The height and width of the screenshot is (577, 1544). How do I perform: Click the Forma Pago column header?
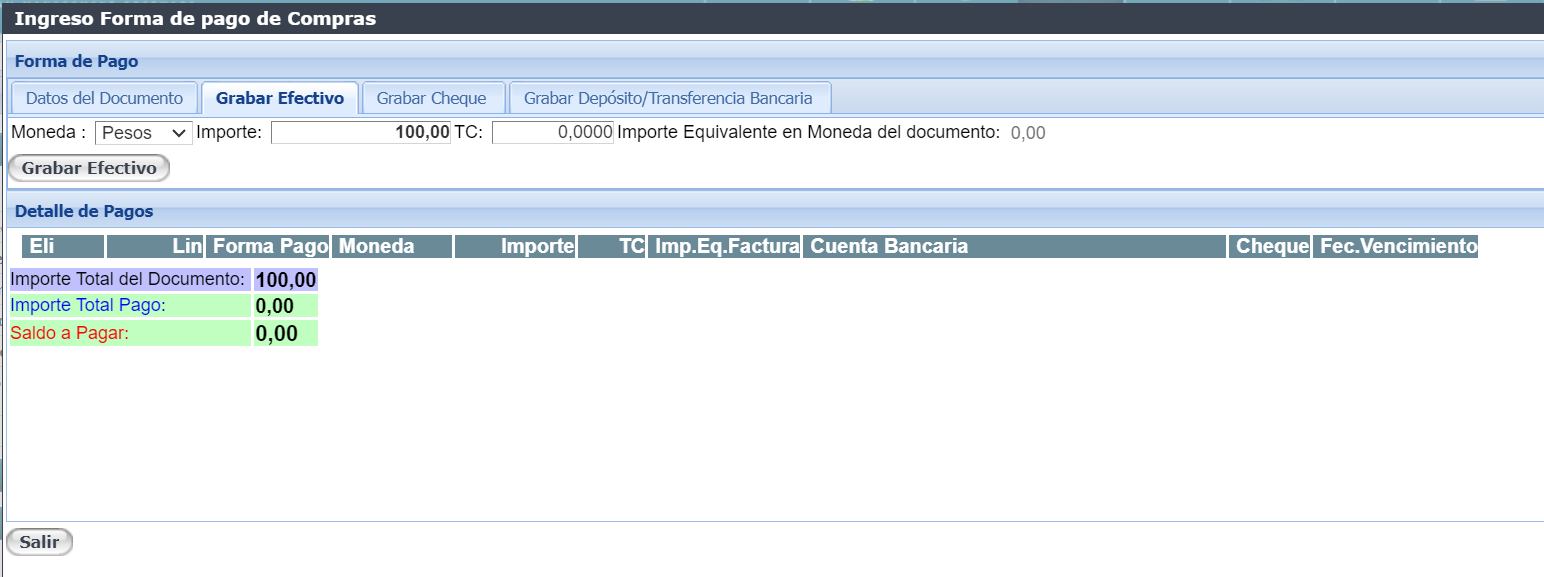click(x=268, y=246)
